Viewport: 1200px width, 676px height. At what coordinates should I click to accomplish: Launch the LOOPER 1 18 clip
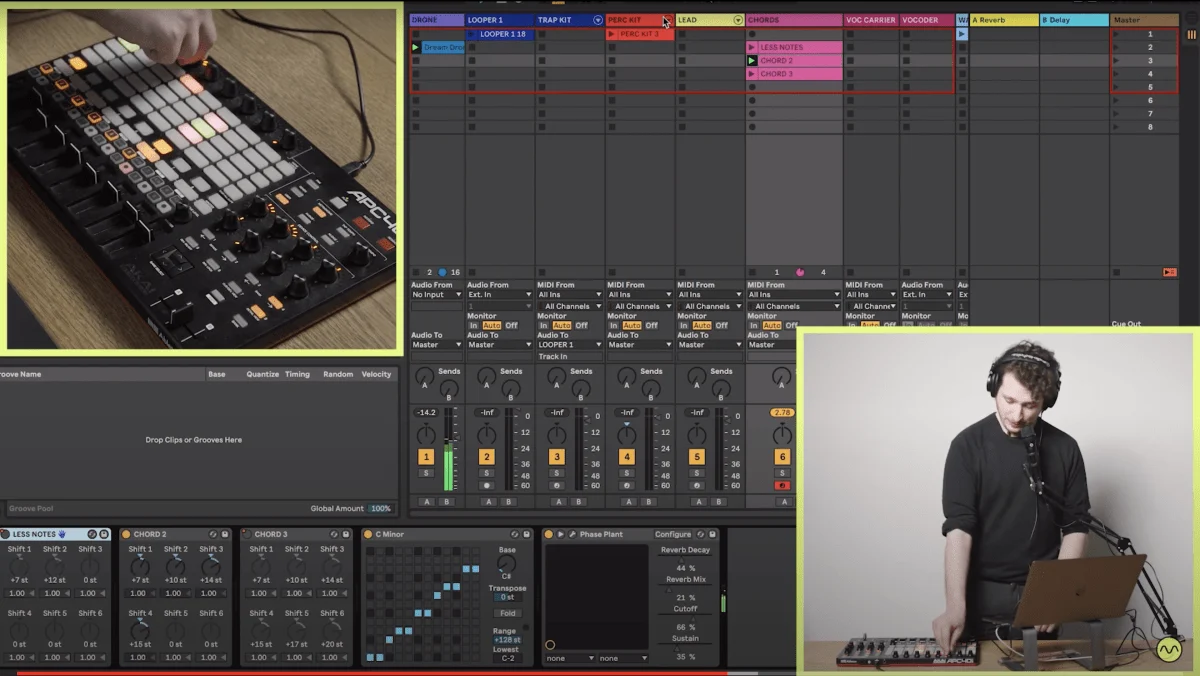click(472, 34)
